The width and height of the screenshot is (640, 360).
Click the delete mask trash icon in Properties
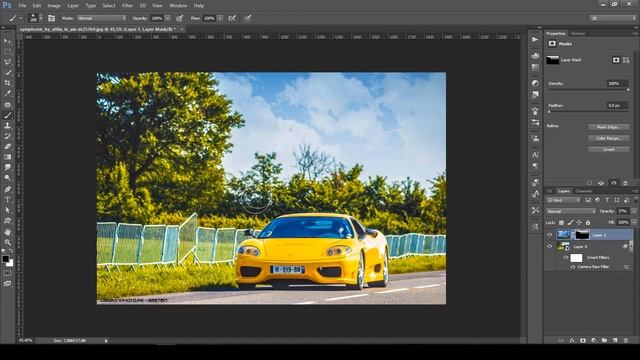click(x=625, y=183)
